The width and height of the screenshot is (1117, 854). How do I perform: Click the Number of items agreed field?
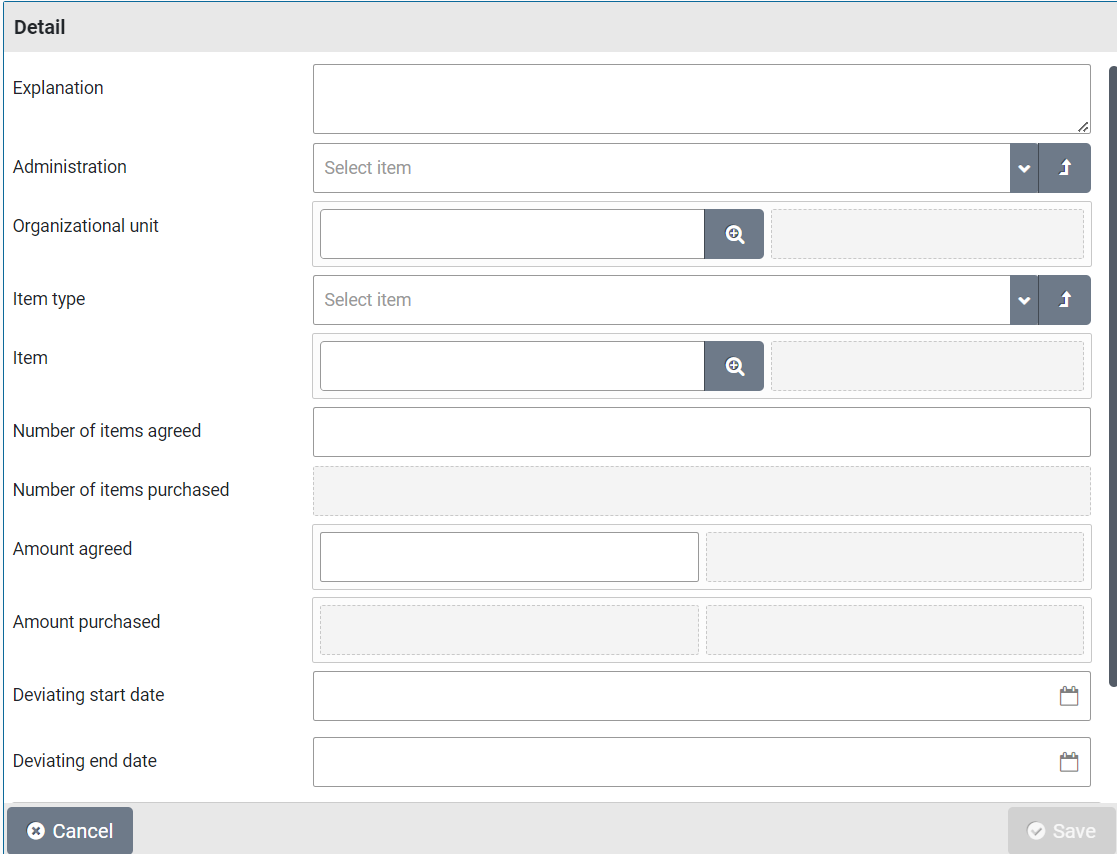coord(700,432)
